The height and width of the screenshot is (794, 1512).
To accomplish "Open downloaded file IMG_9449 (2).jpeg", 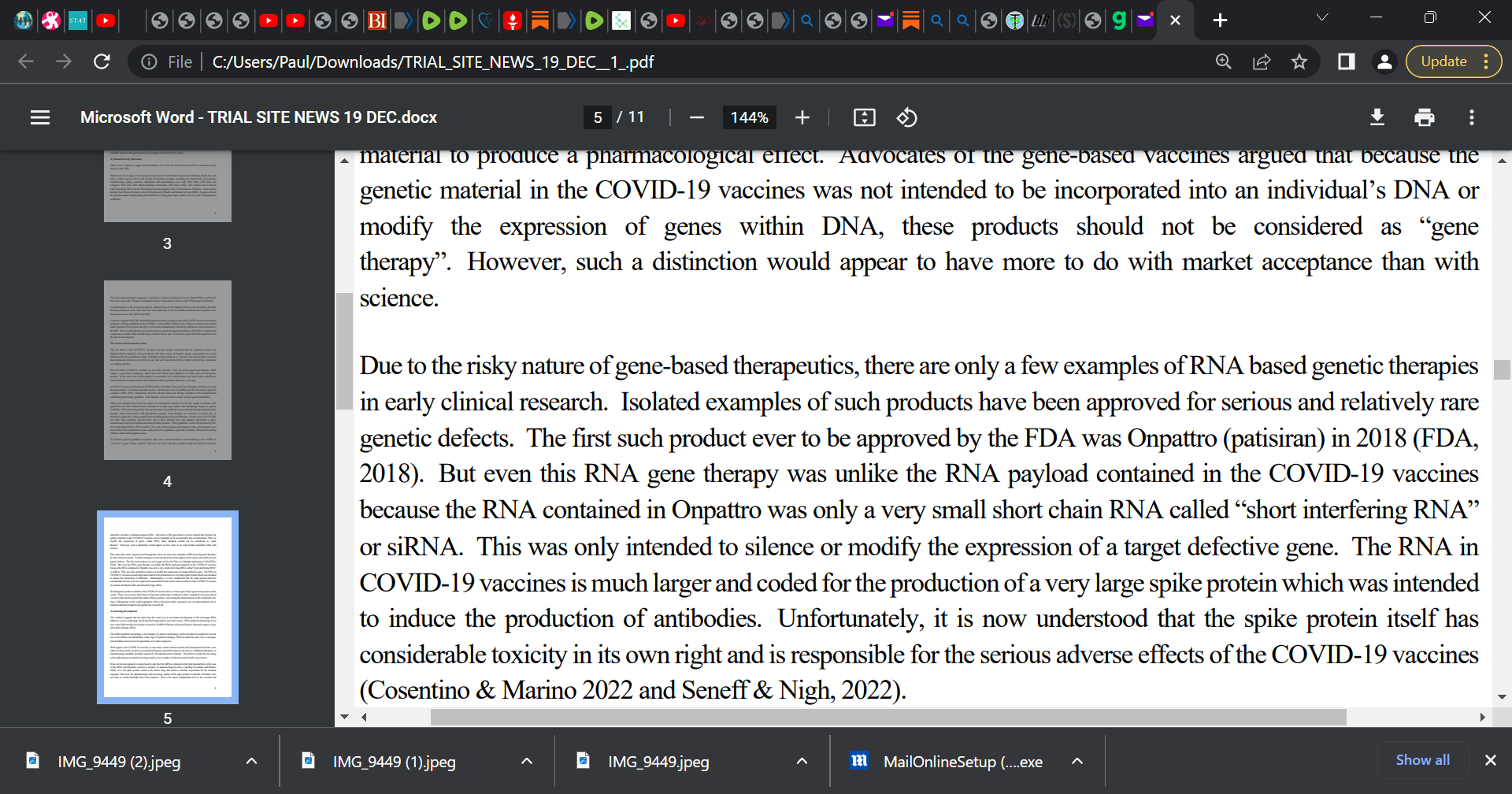I will click(x=118, y=762).
